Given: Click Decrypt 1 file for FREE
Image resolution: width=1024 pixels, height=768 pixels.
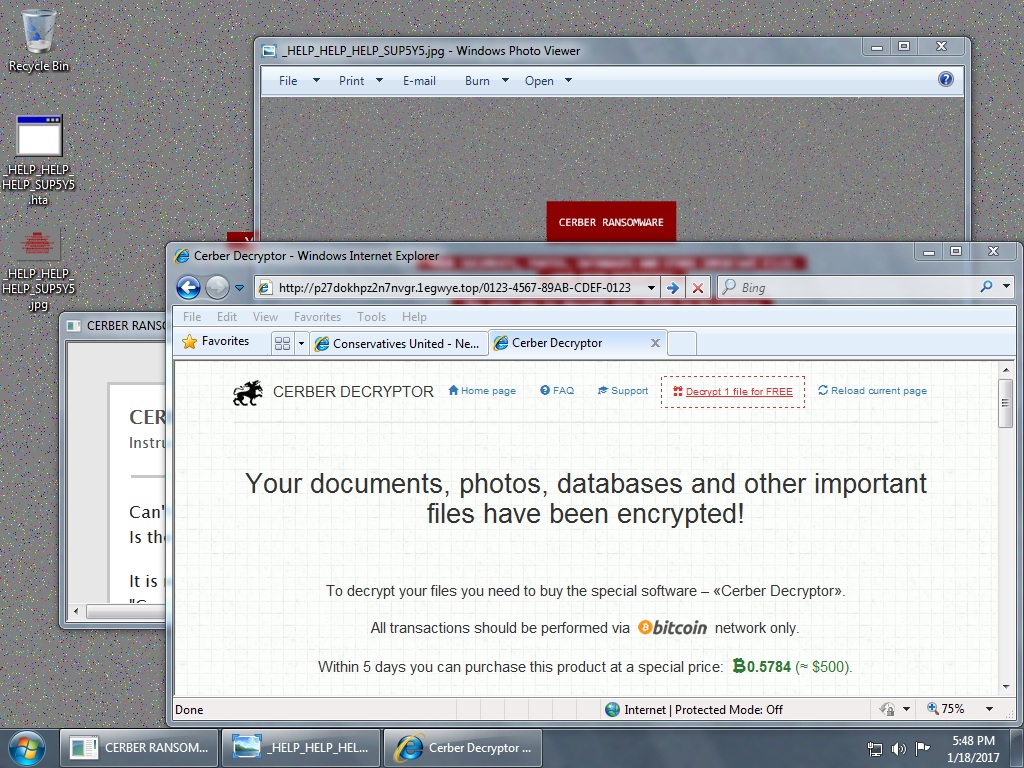Looking at the screenshot, I should 733,391.
